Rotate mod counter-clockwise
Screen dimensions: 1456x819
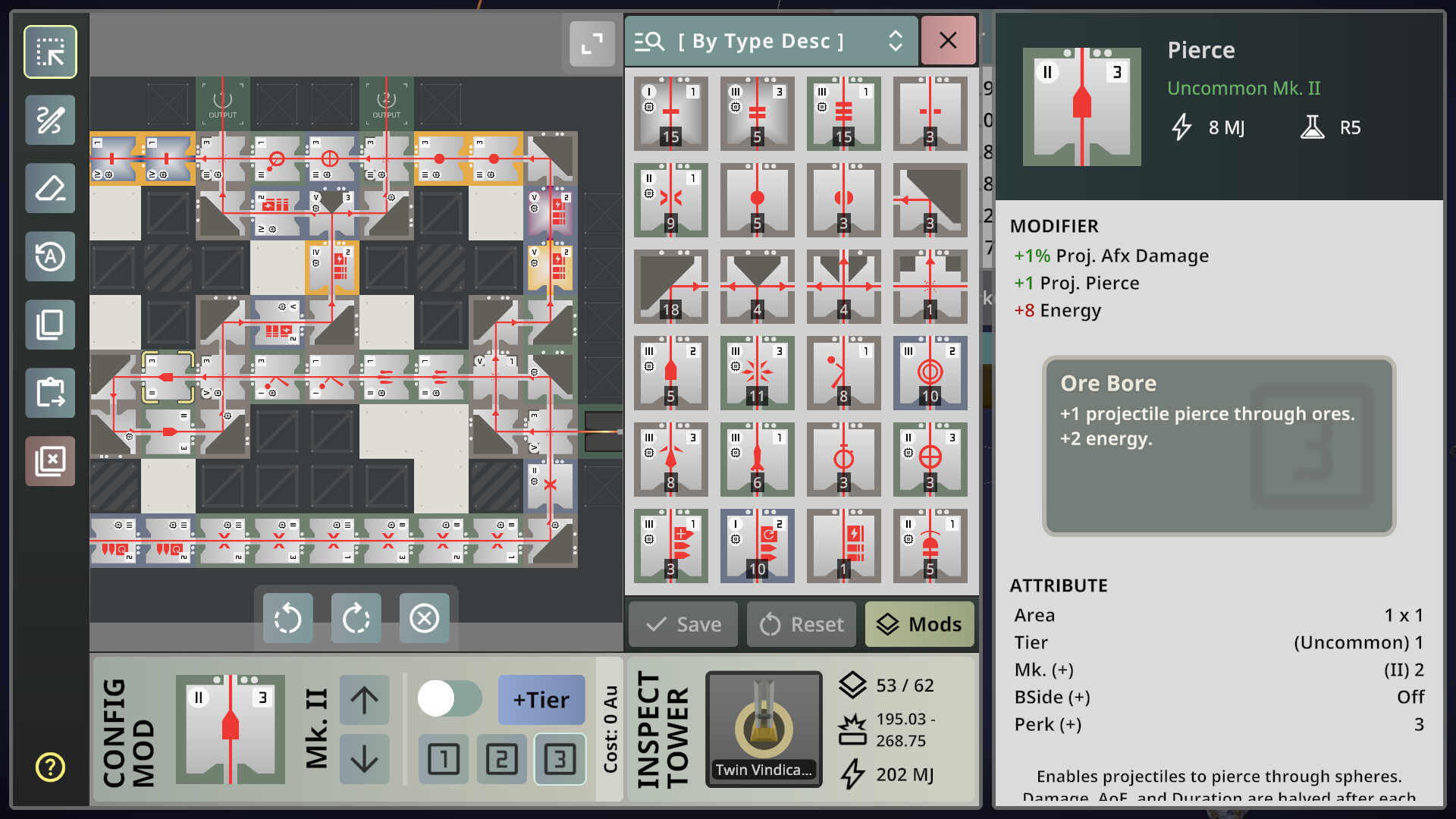click(x=287, y=619)
